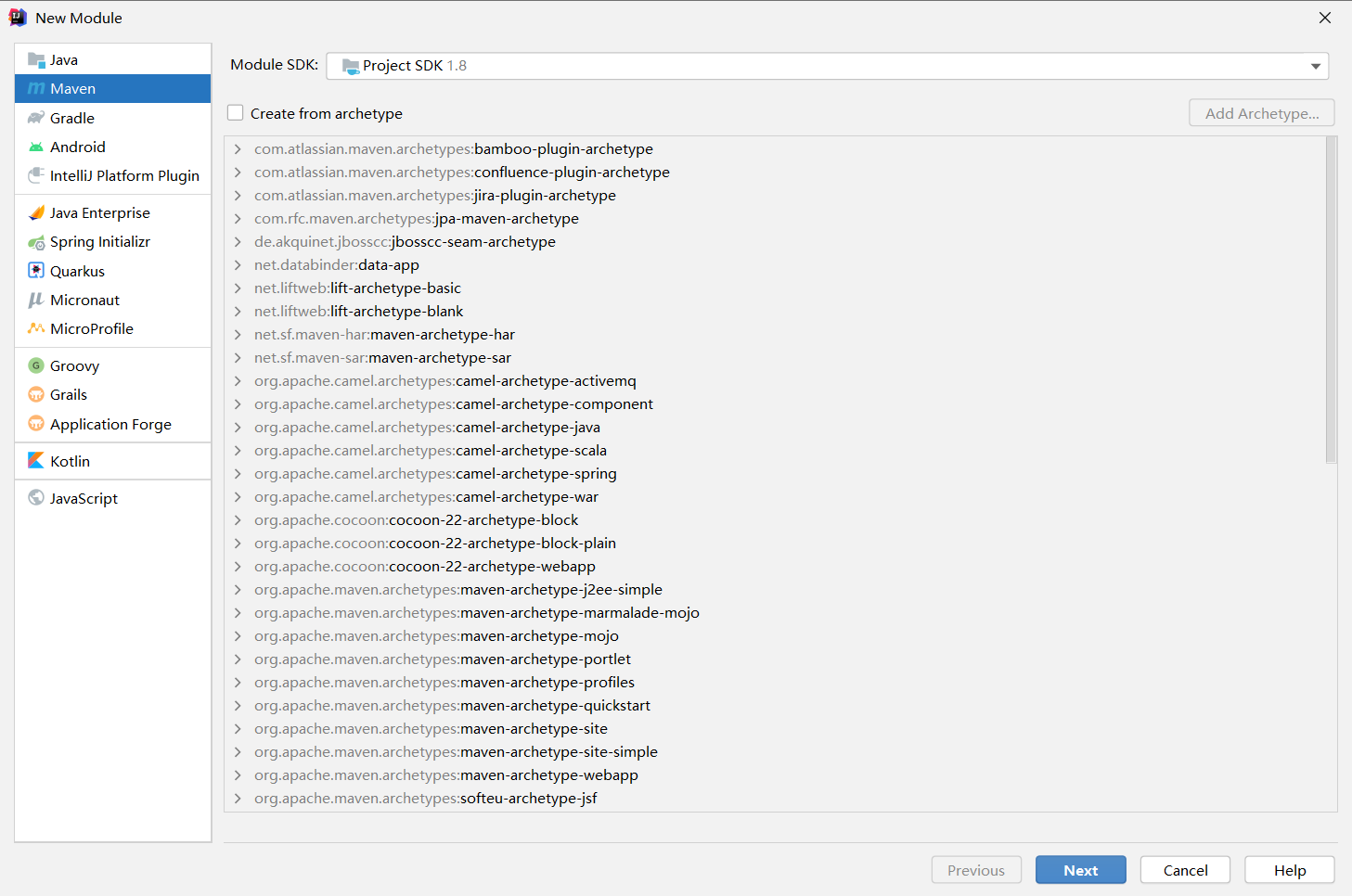Select lift-archetype-basic archetype row

[x=775, y=288]
